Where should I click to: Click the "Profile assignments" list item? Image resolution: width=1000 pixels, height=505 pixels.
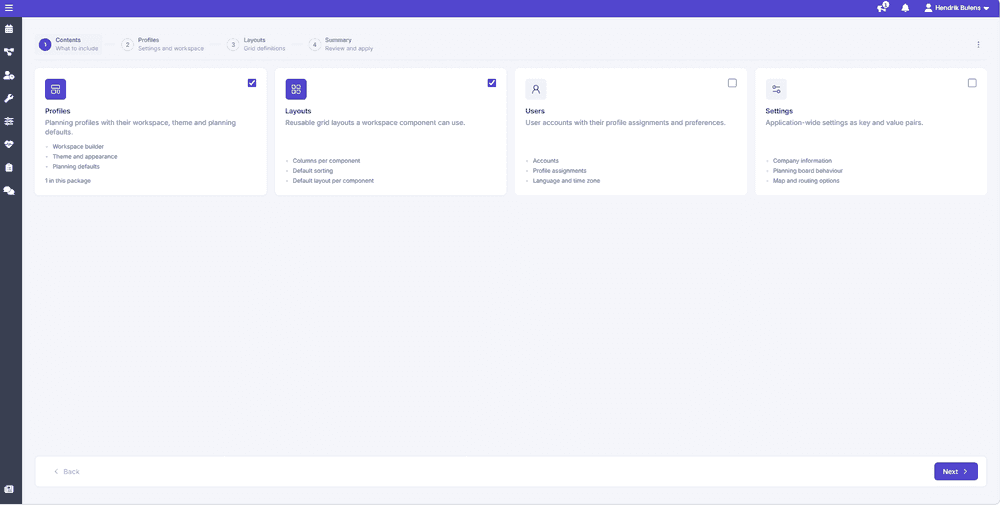pos(559,171)
